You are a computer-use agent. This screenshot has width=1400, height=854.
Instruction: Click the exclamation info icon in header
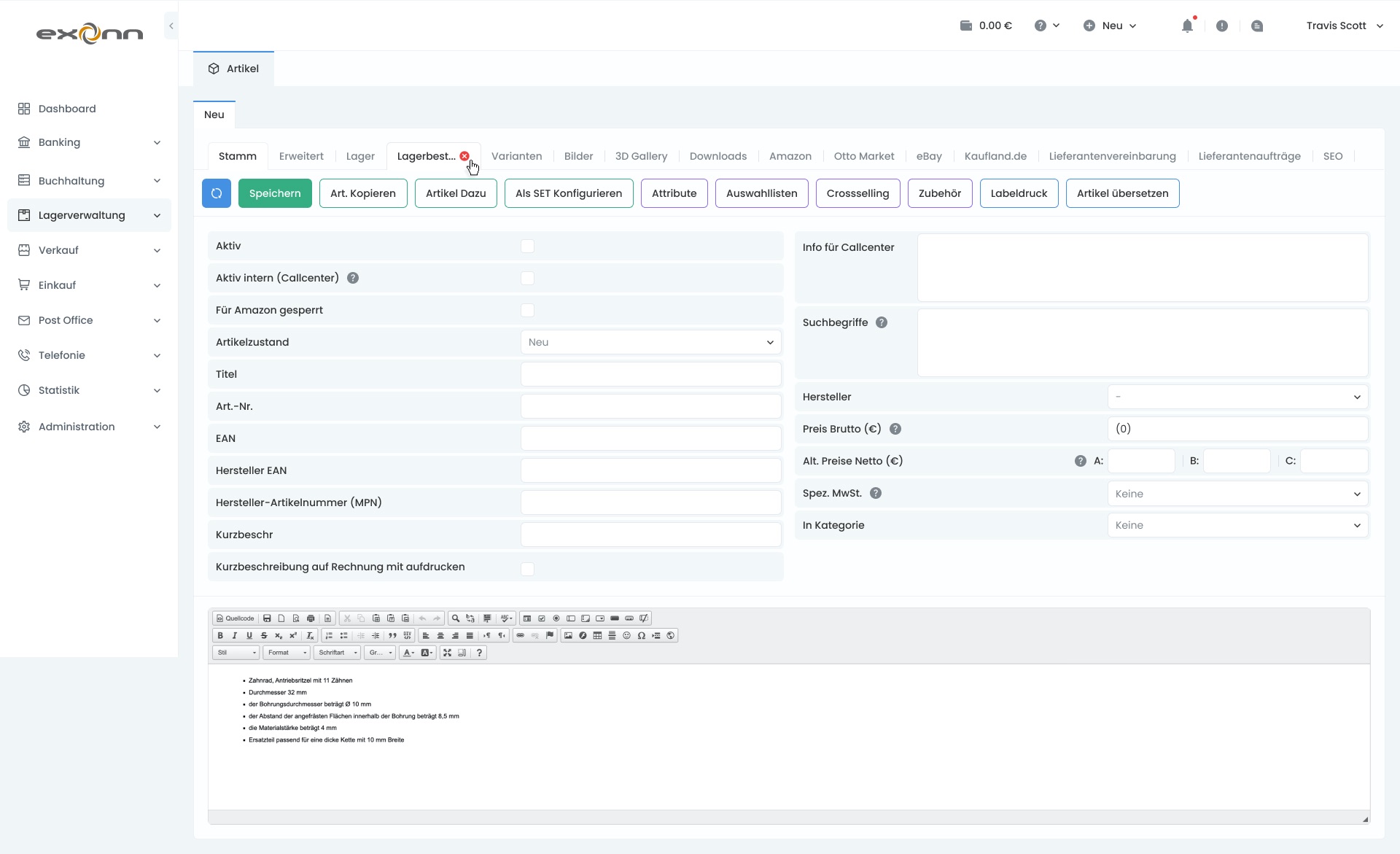[x=1222, y=26]
